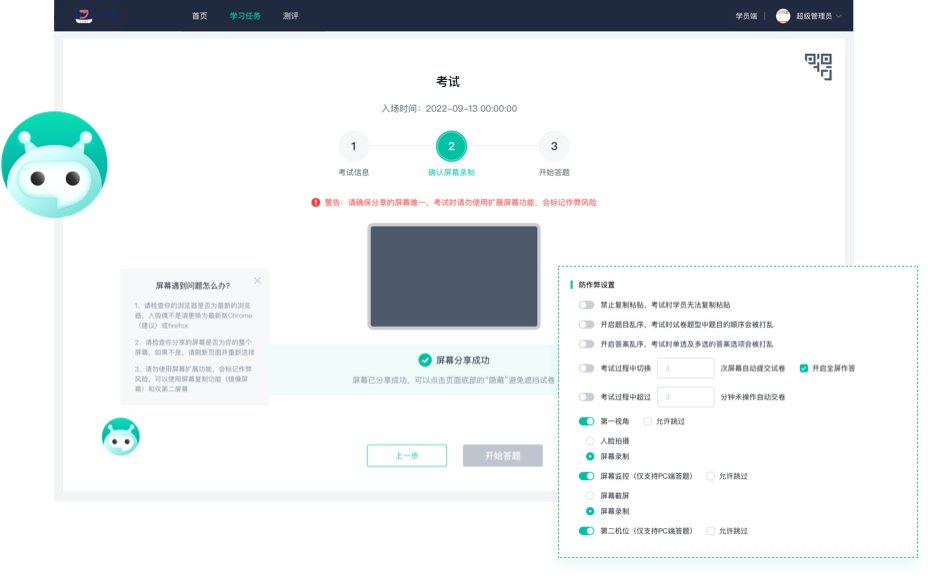Toggle 第二机位 switch off
The width and height of the screenshot is (928, 576).
point(587,531)
